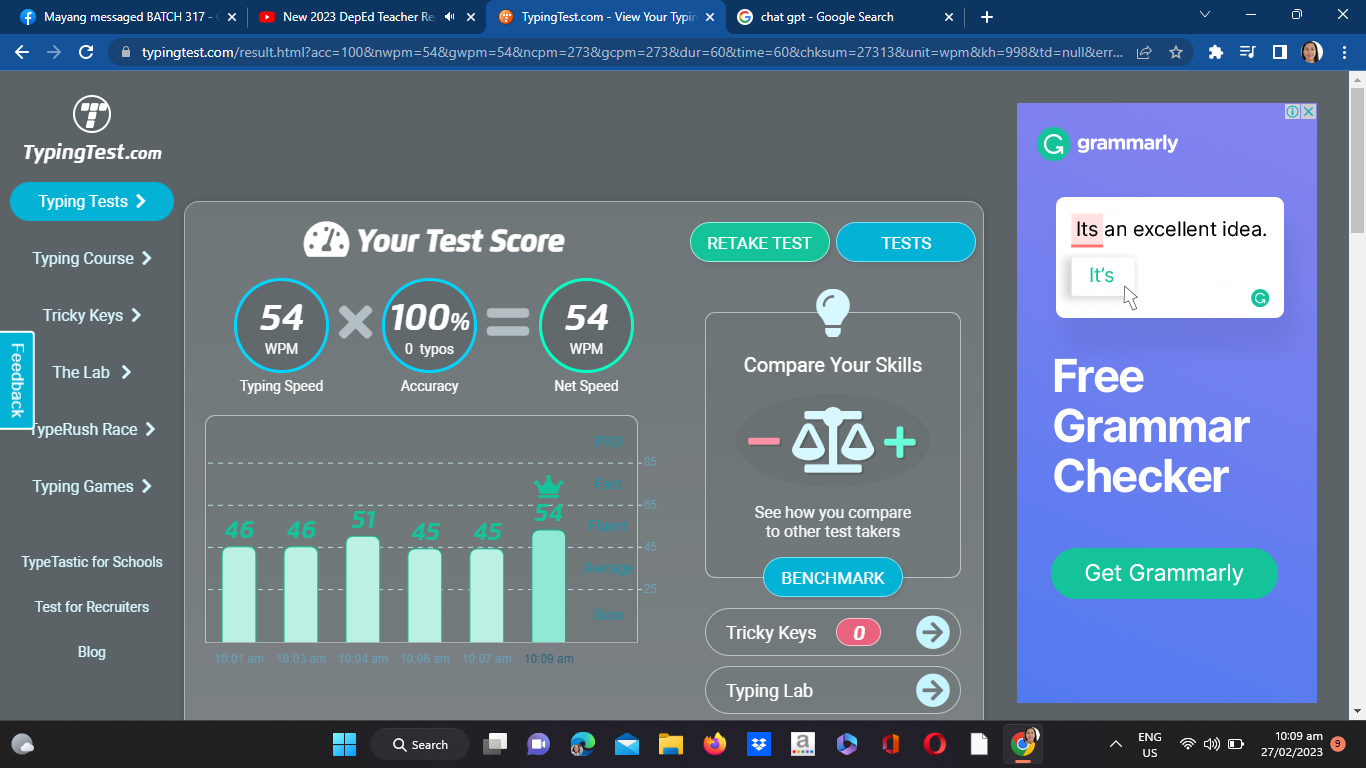Click the arrow next to Tricky Keys

tap(933, 632)
